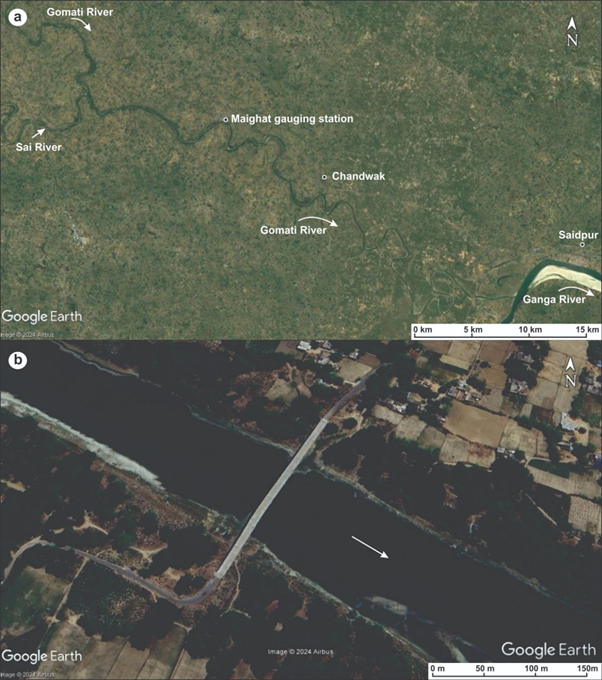Click the curved arrow beside the top-left Gomati River label
Screen dimensions: 602x680
pos(89,25)
